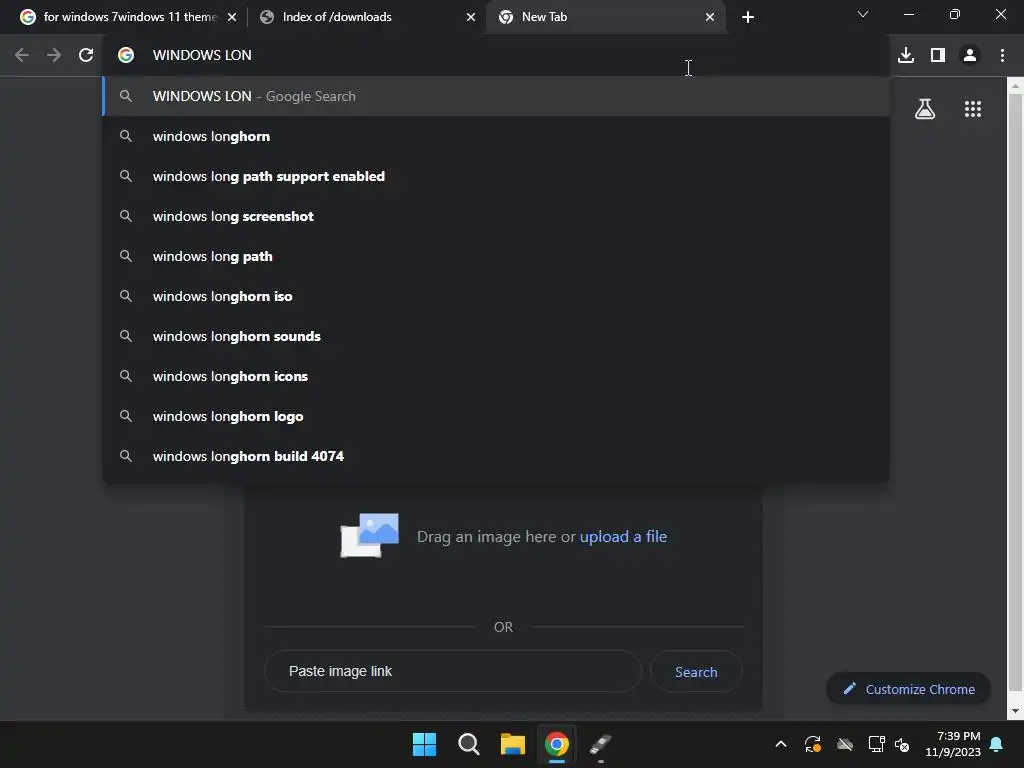
Task: Open 'Customize Chrome' button
Action: click(x=908, y=689)
